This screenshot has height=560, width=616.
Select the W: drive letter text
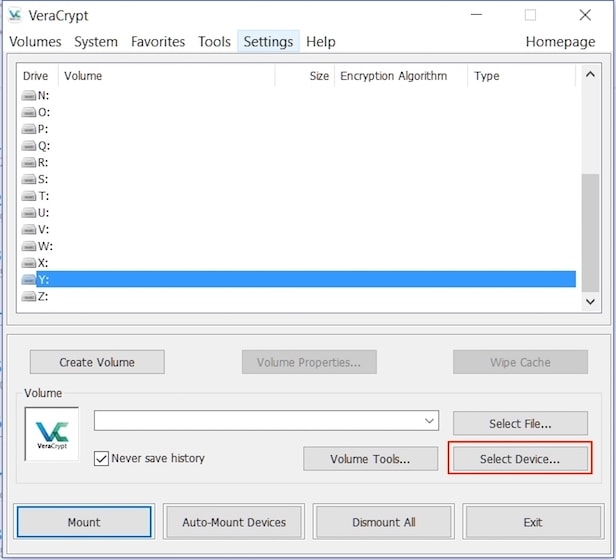point(45,246)
